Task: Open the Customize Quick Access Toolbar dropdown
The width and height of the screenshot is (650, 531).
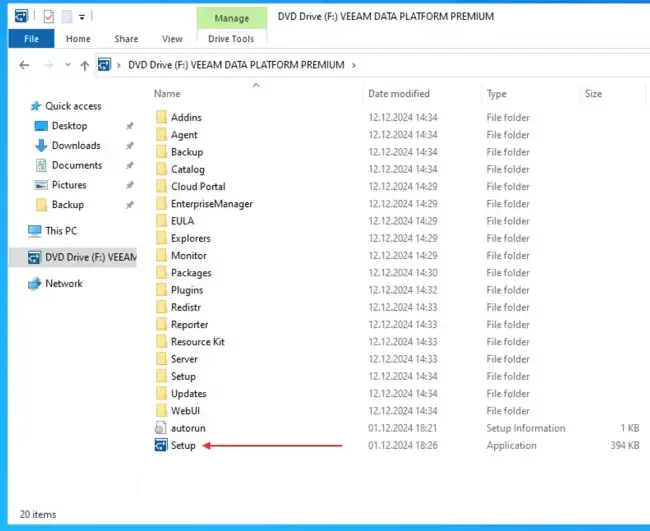Action: (x=82, y=17)
